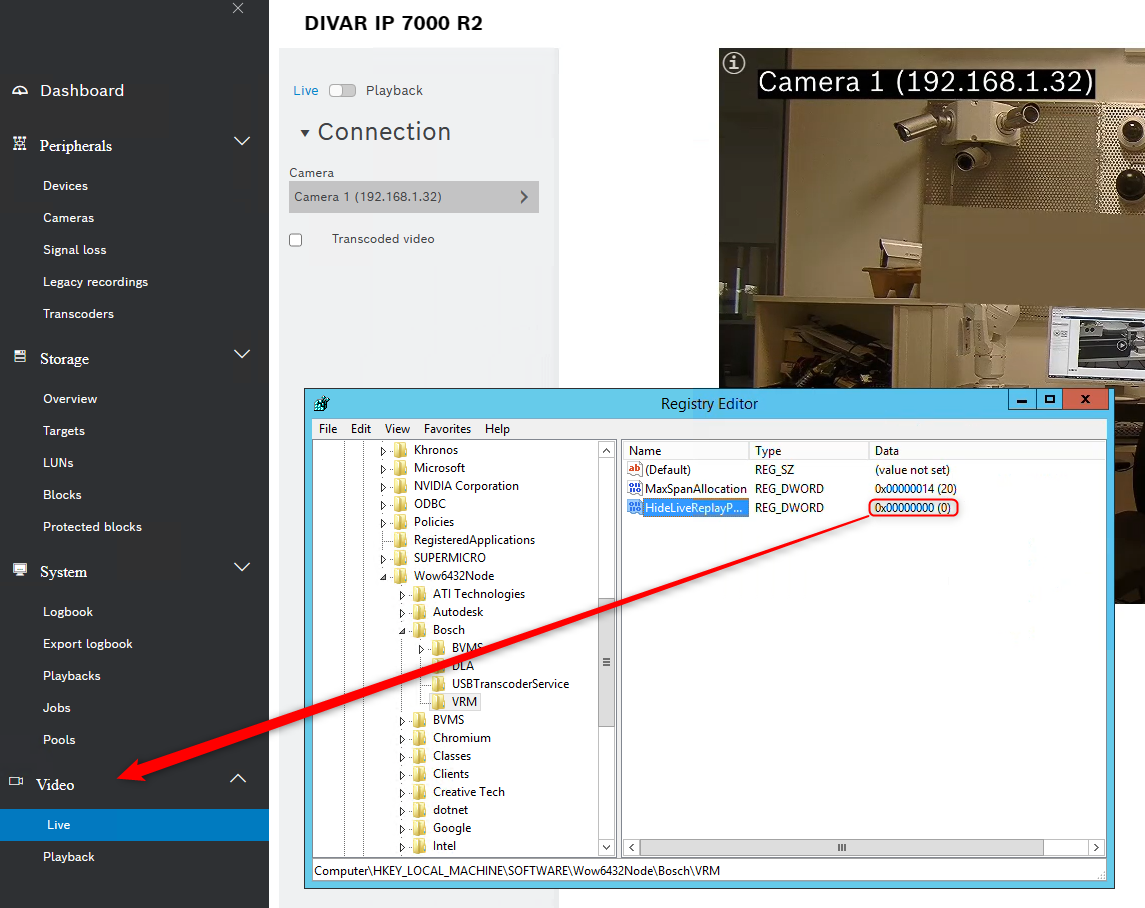Collapse the Video section chevron
Image resolution: width=1145 pixels, height=908 pixels.
coord(238,778)
